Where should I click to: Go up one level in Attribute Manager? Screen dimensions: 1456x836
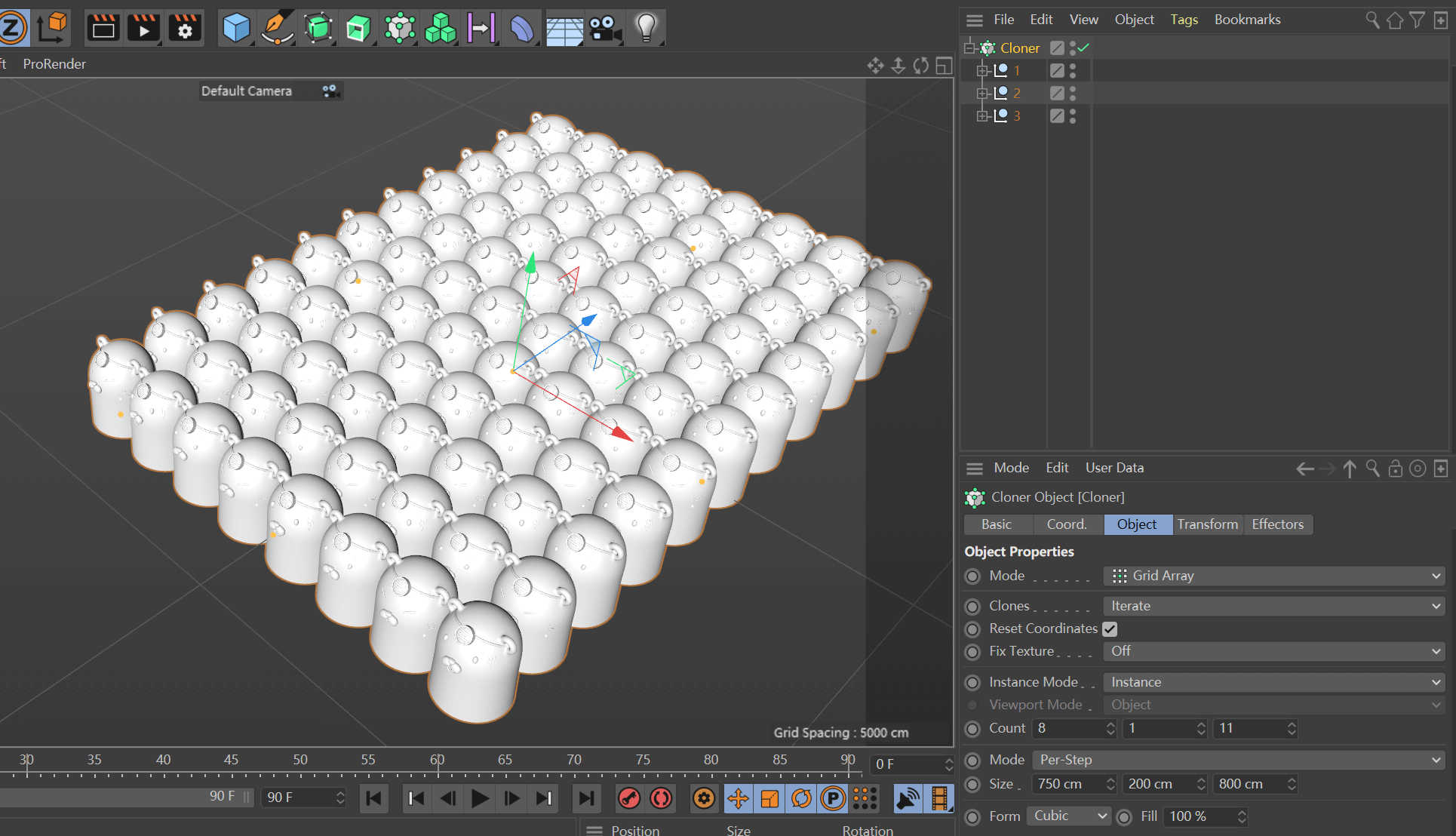pos(1350,469)
